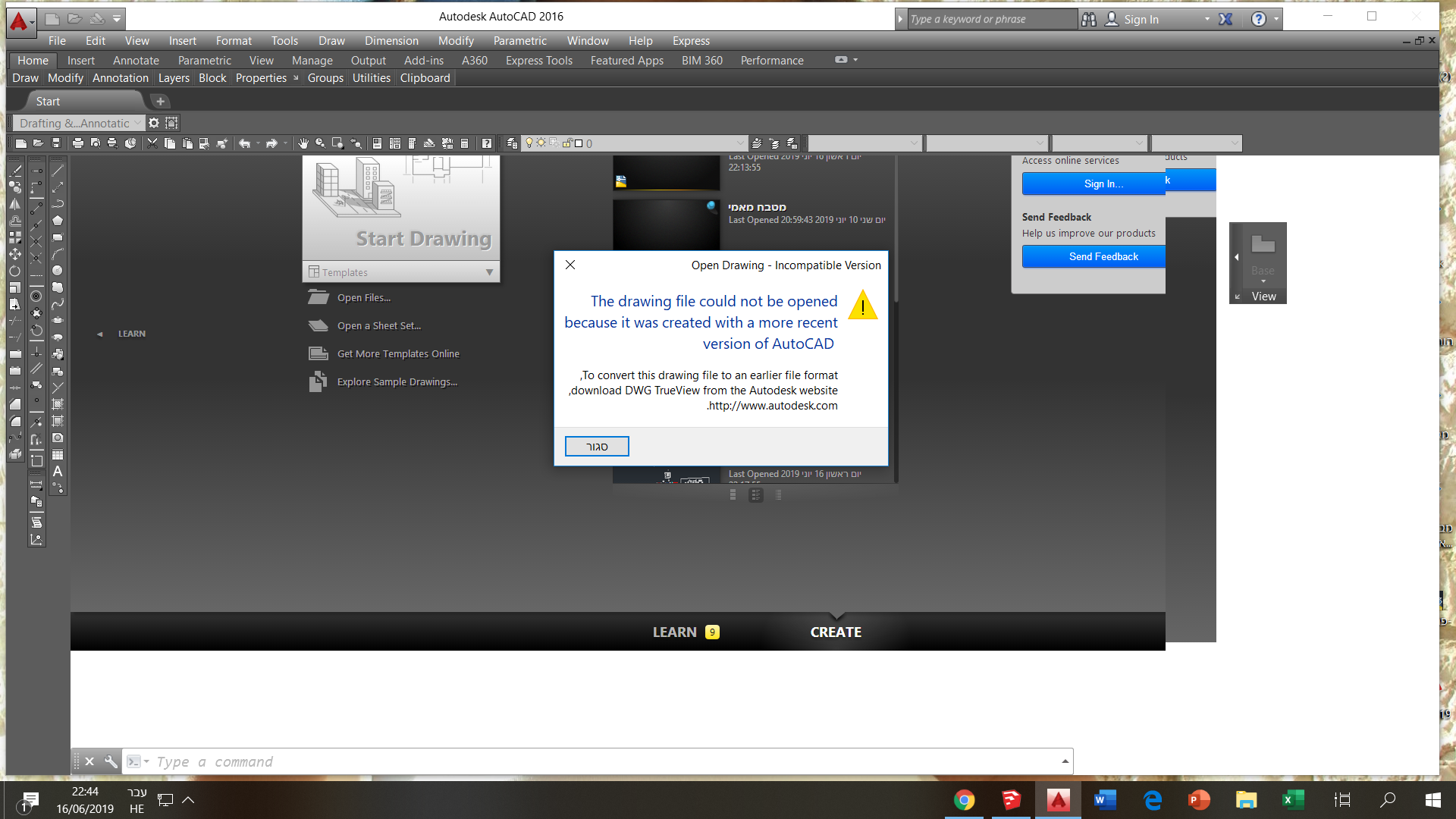Click the New drawing icon in the toolbar
Image resolution: width=1456 pixels, height=819 pixels.
(20, 143)
